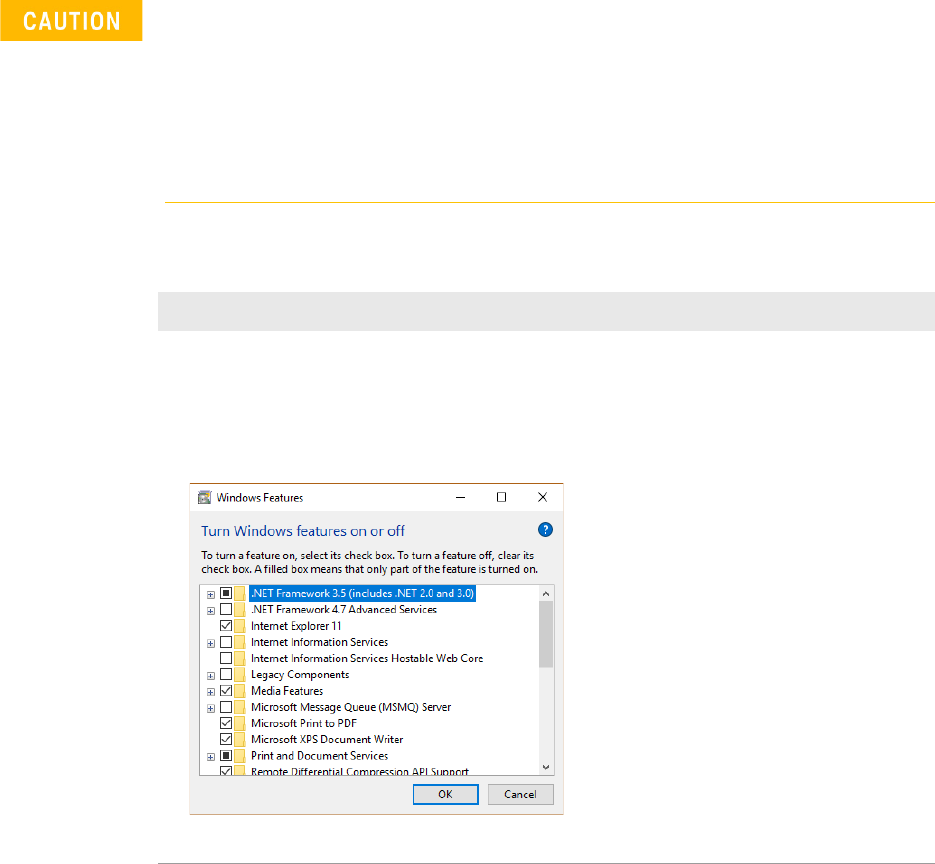Check the Legacy Components checkbox
935x864 pixels.
[x=226, y=674]
